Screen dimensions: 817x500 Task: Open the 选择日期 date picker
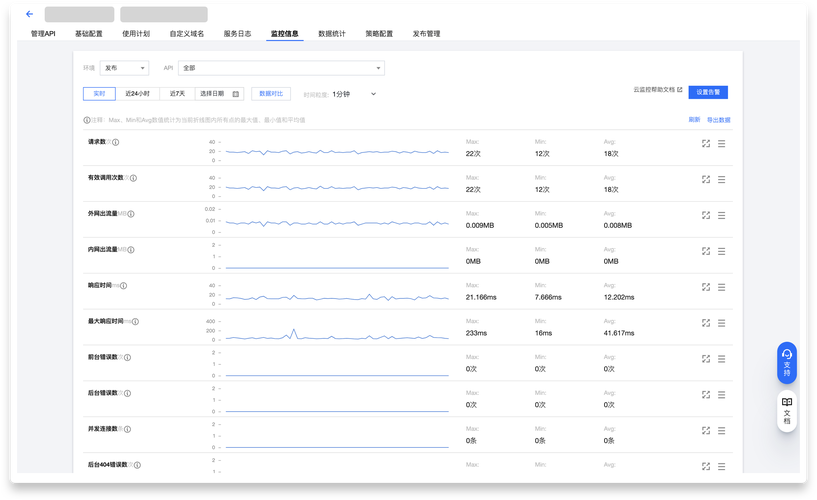click(219, 94)
